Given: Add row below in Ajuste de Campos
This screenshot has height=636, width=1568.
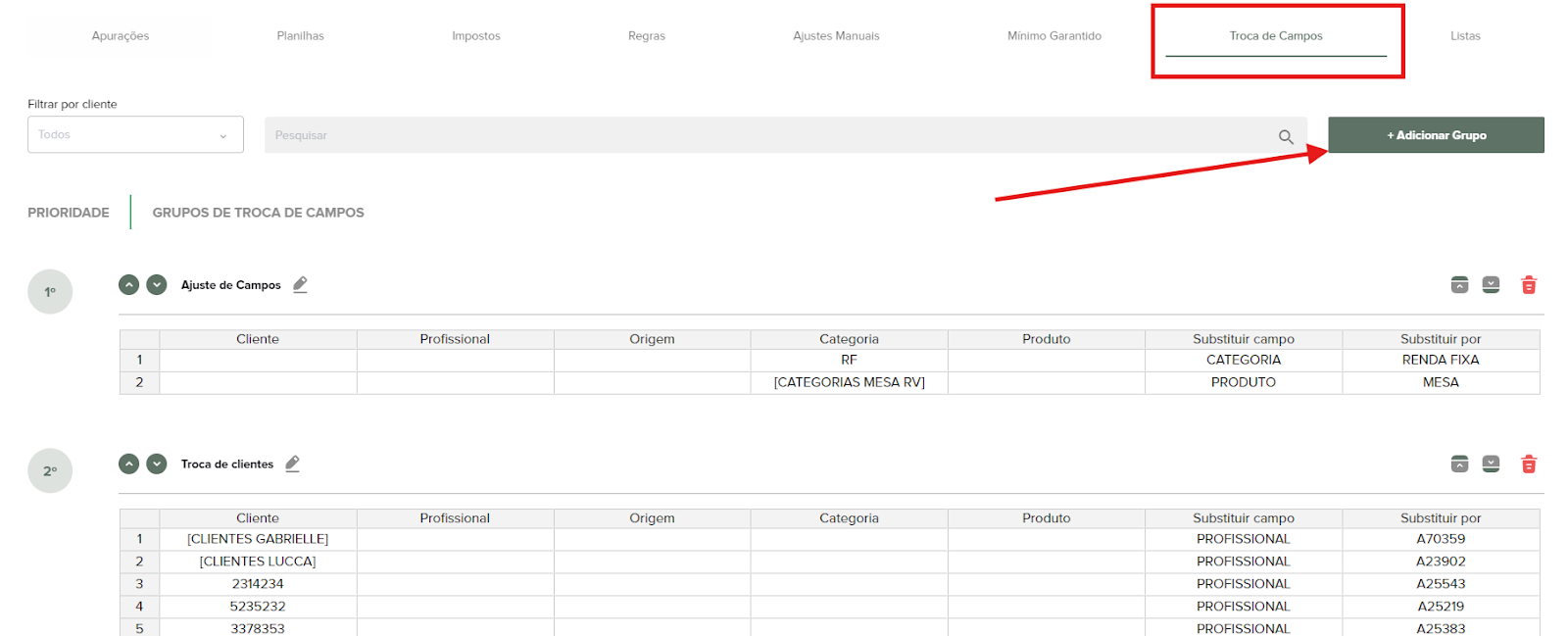Looking at the screenshot, I should pos(1491,285).
